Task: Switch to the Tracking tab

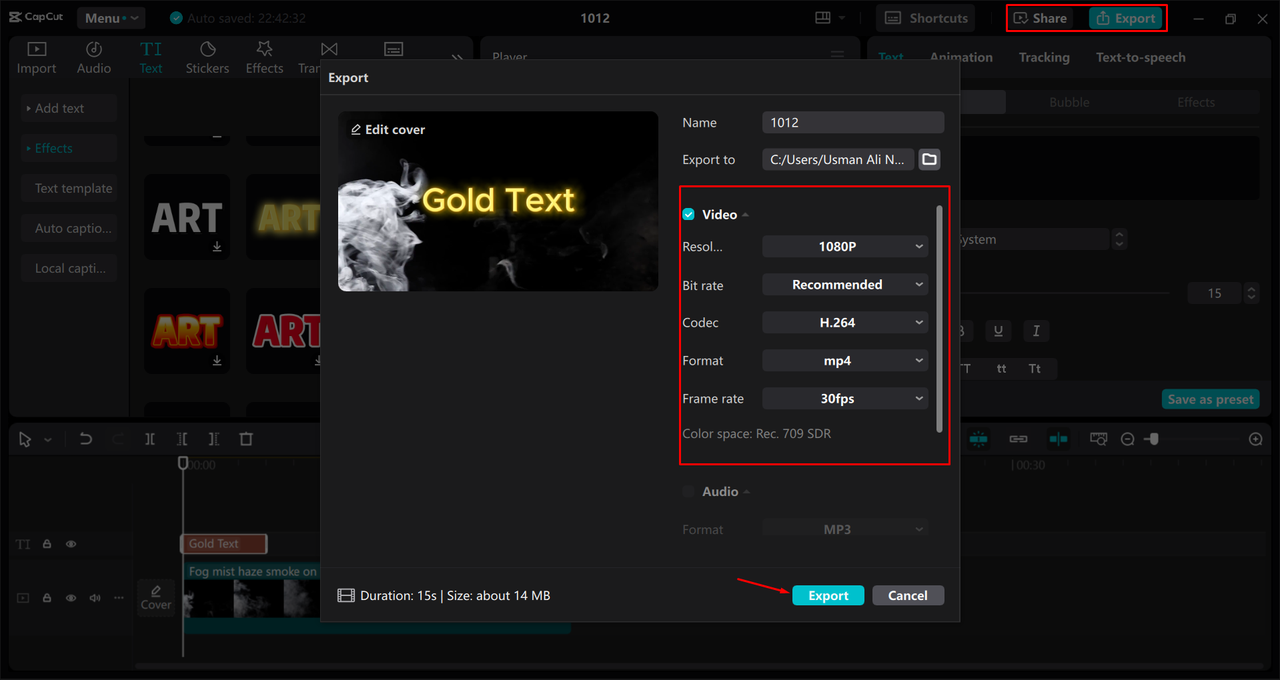Action: (x=1044, y=57)
